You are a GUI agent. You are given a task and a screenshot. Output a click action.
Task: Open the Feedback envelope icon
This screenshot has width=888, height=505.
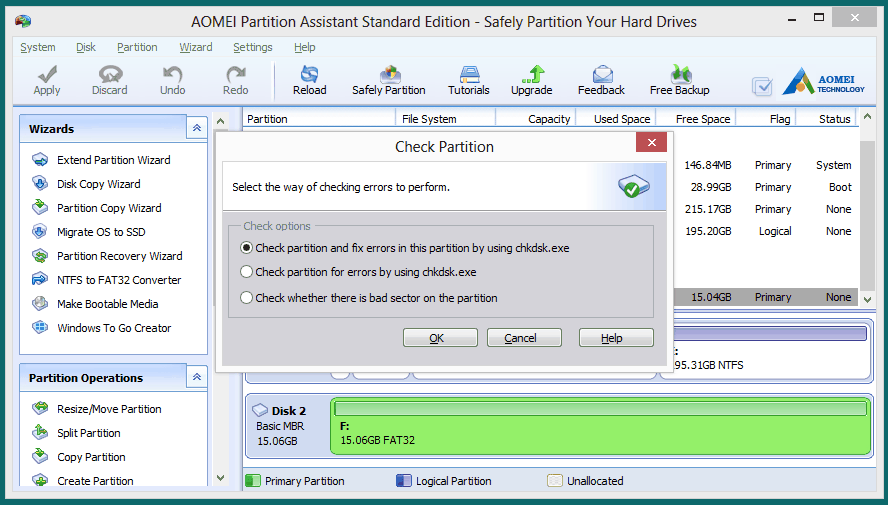tap(603, 74)
